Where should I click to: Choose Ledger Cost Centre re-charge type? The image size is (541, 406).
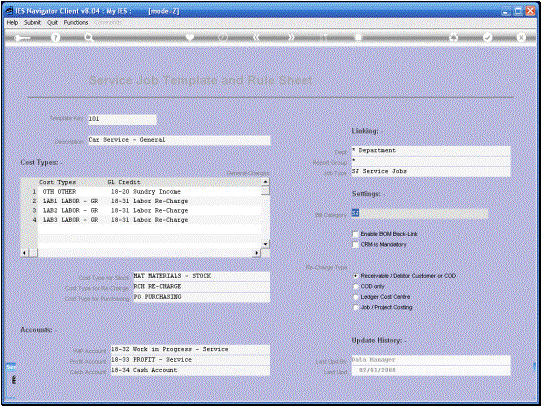356,297
